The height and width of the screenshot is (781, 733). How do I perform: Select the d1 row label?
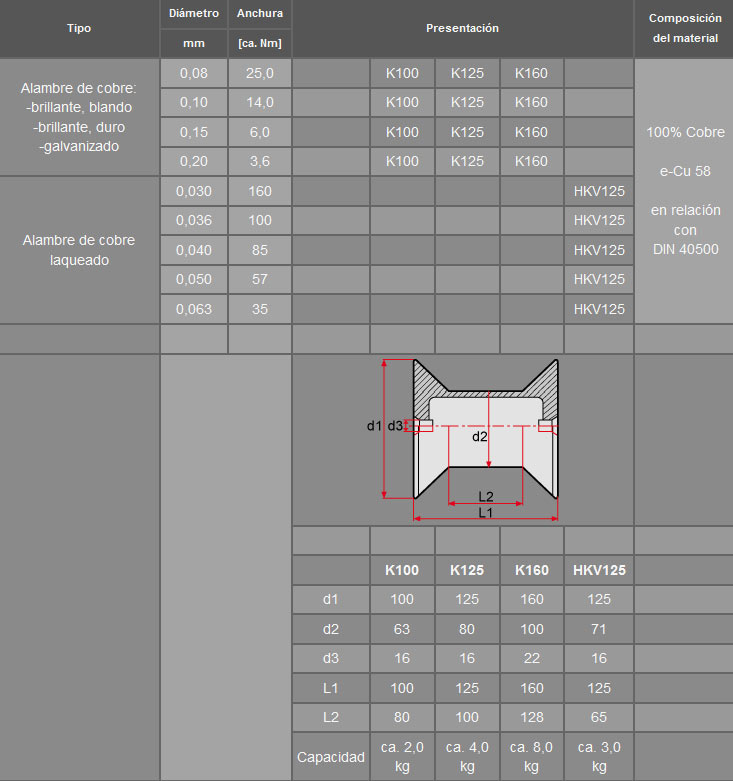click(x=331, y=599)
